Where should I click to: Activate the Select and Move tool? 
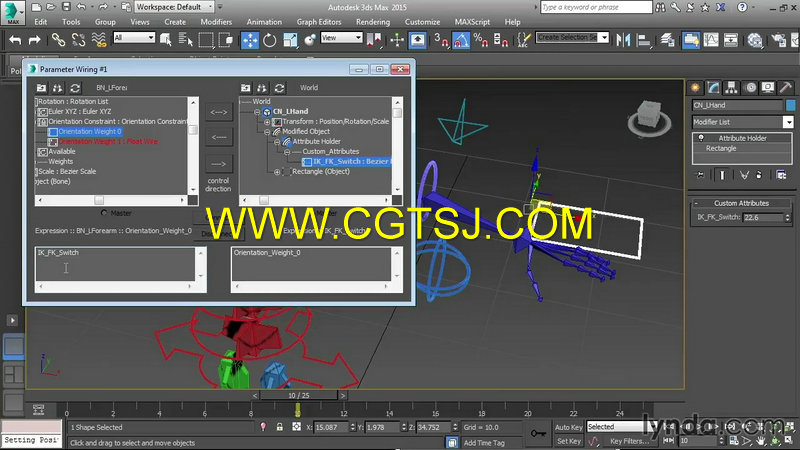(x=250, y=40)
